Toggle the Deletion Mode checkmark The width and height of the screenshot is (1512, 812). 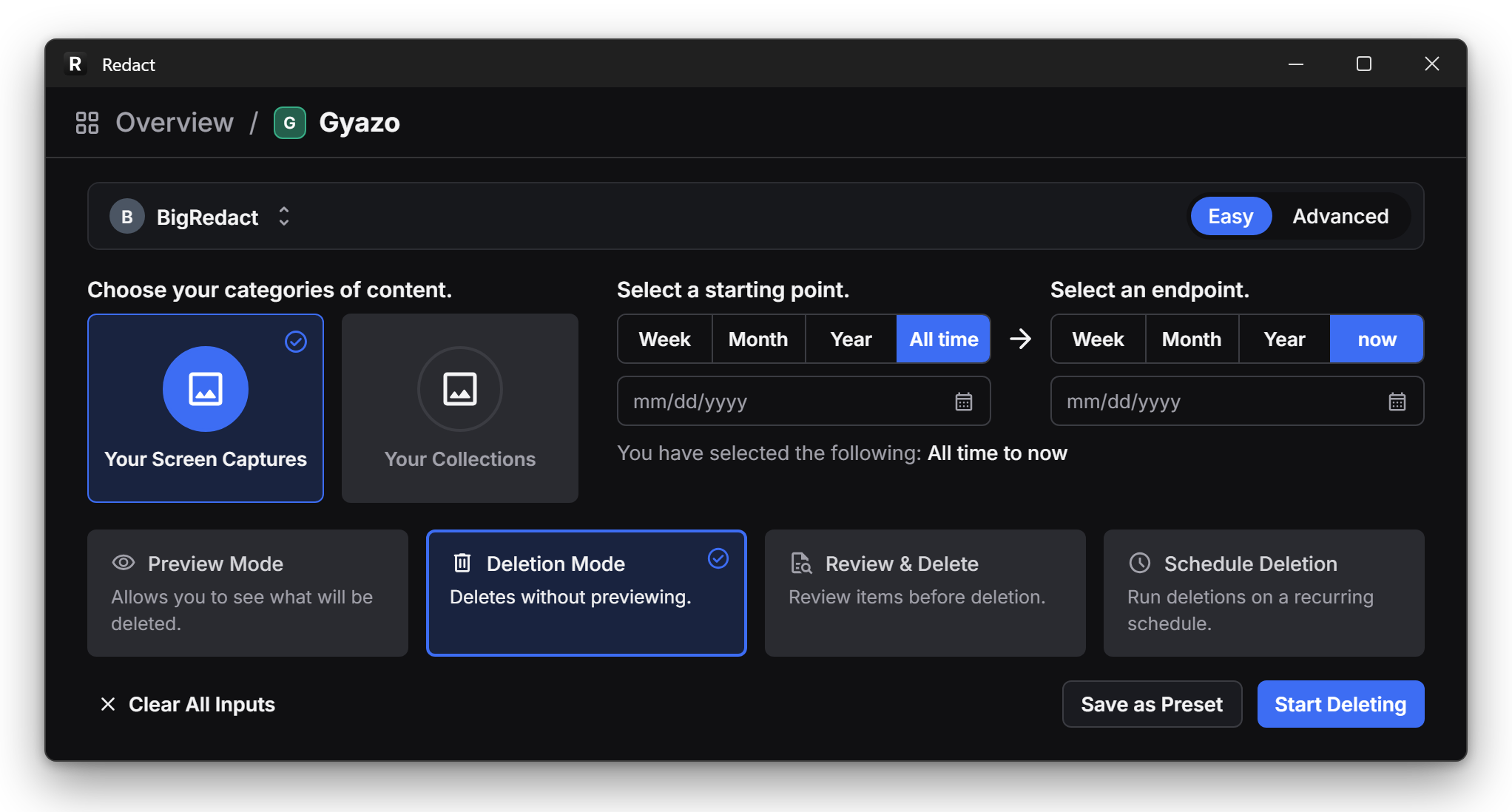click(718, 558)
